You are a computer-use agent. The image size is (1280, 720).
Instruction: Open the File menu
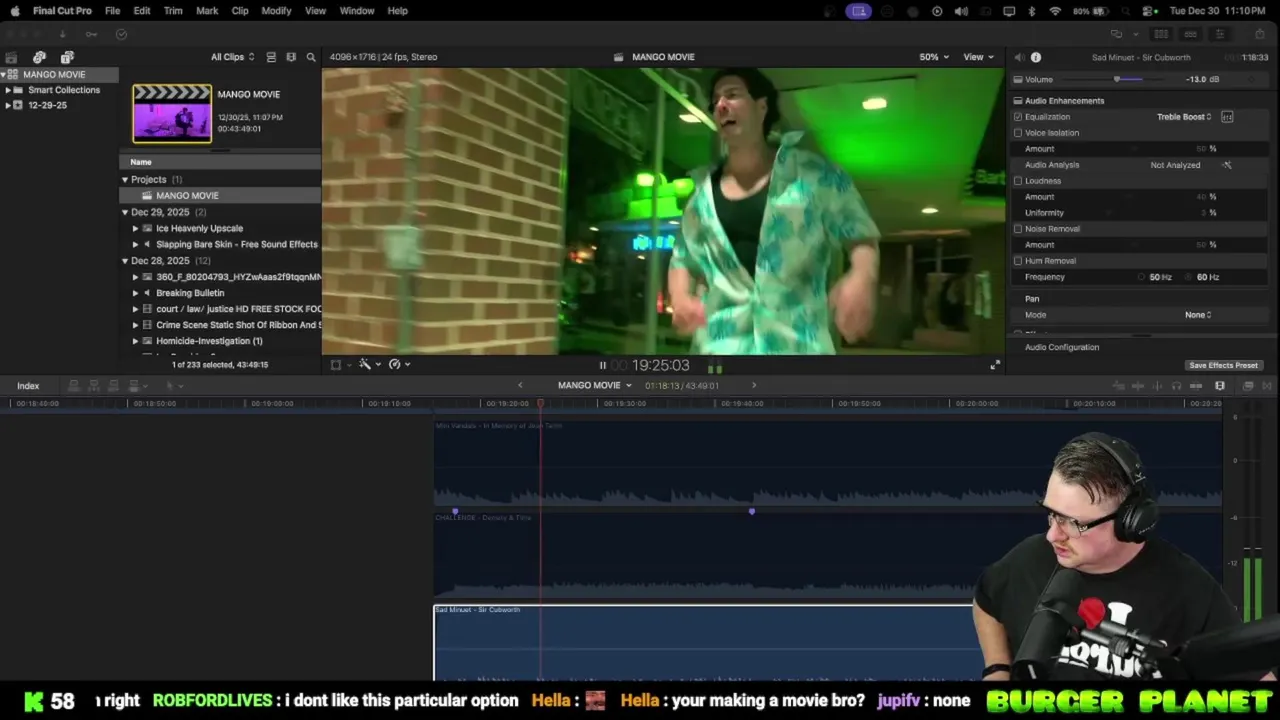click(x=112, y=11)
